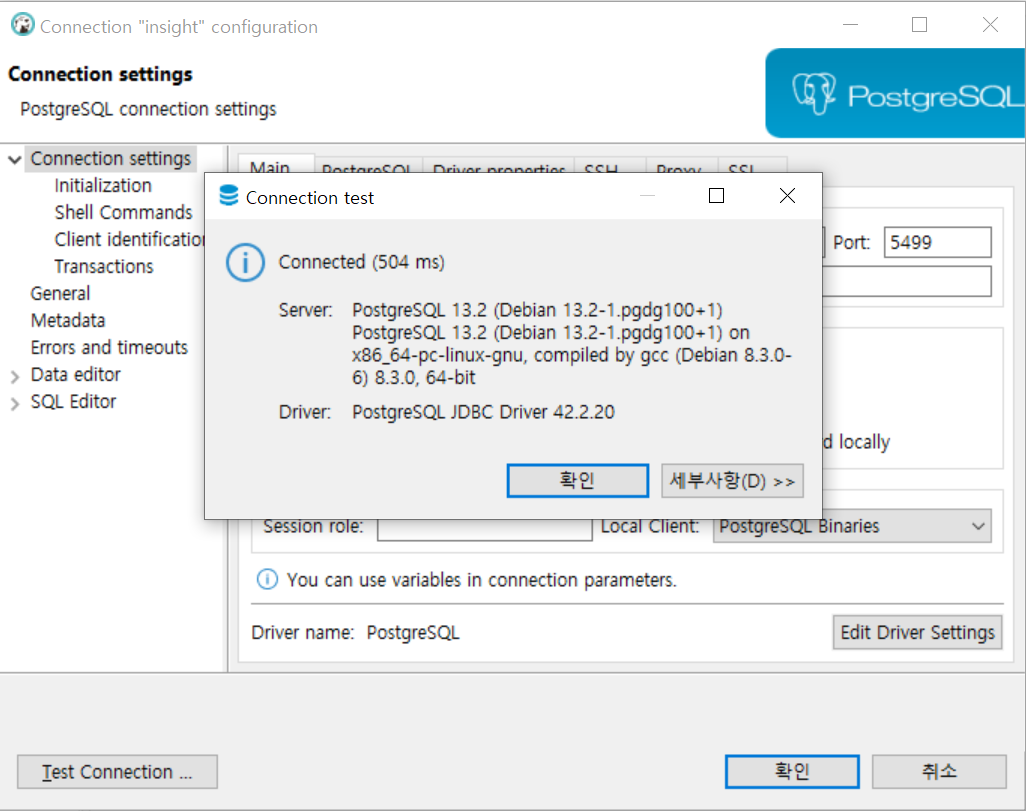Close the Connection configuration window

pyautogui.click(x=990, y=25)
